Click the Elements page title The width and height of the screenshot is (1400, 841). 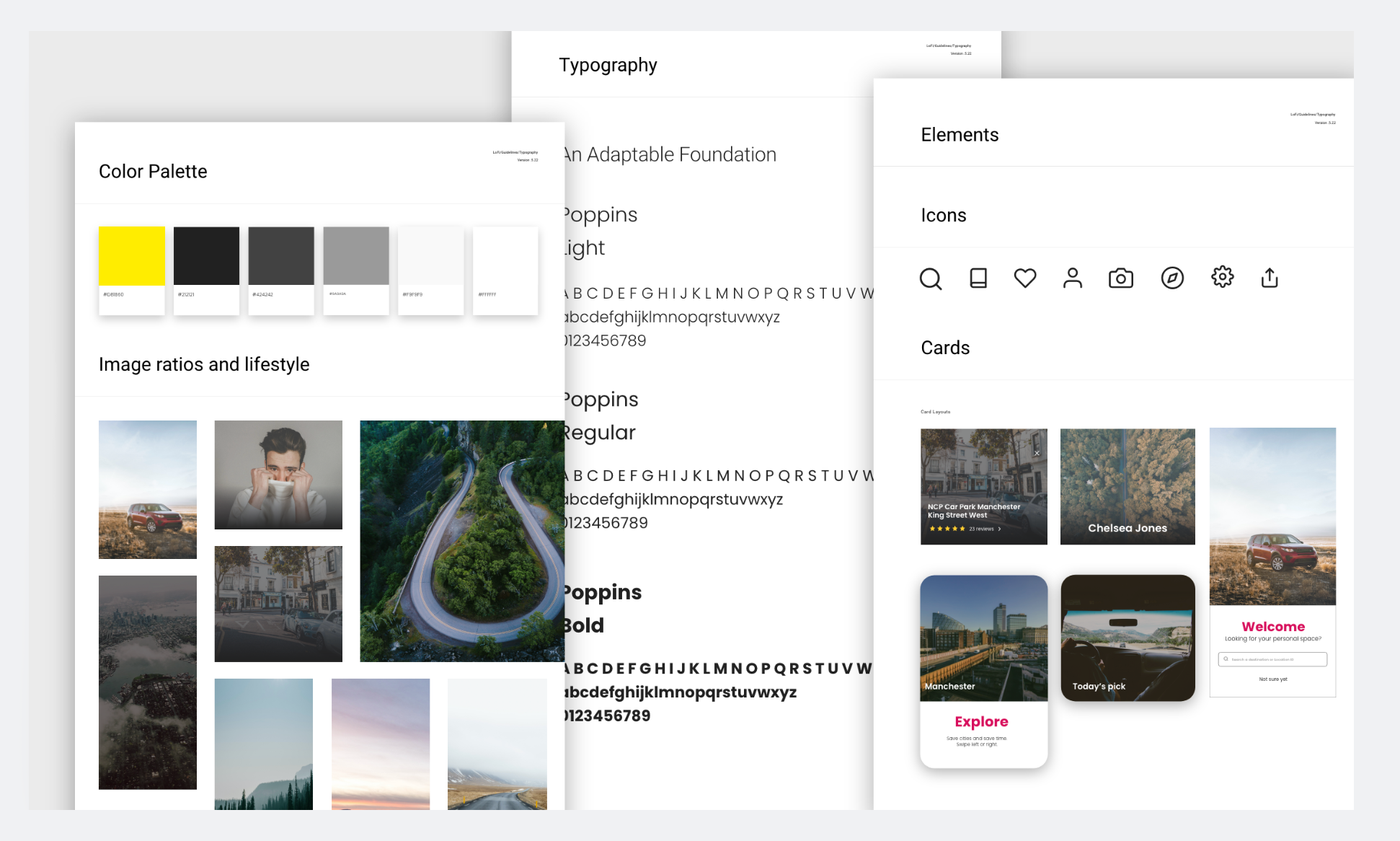click(960, 135)
